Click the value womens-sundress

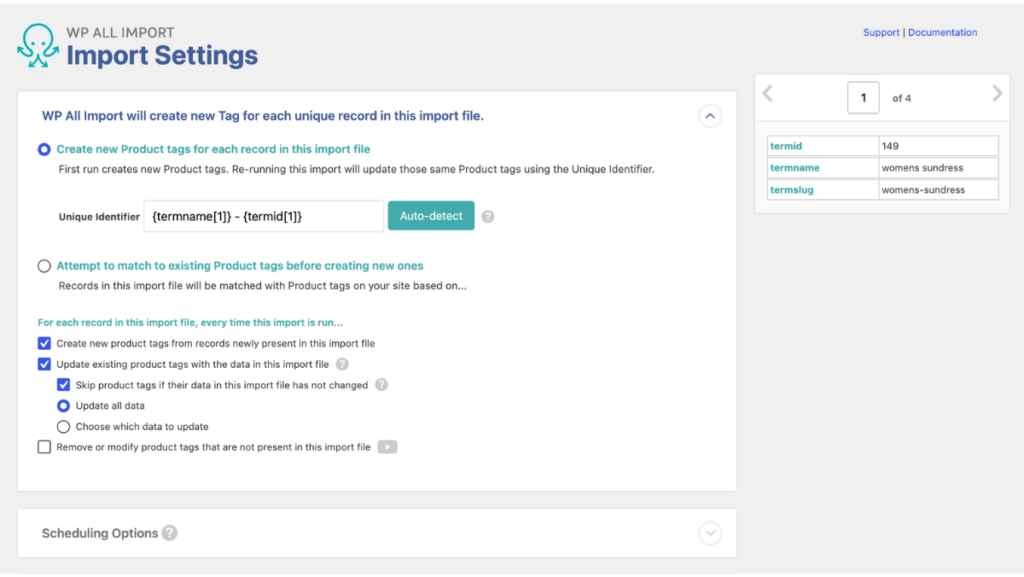(923, 190)
